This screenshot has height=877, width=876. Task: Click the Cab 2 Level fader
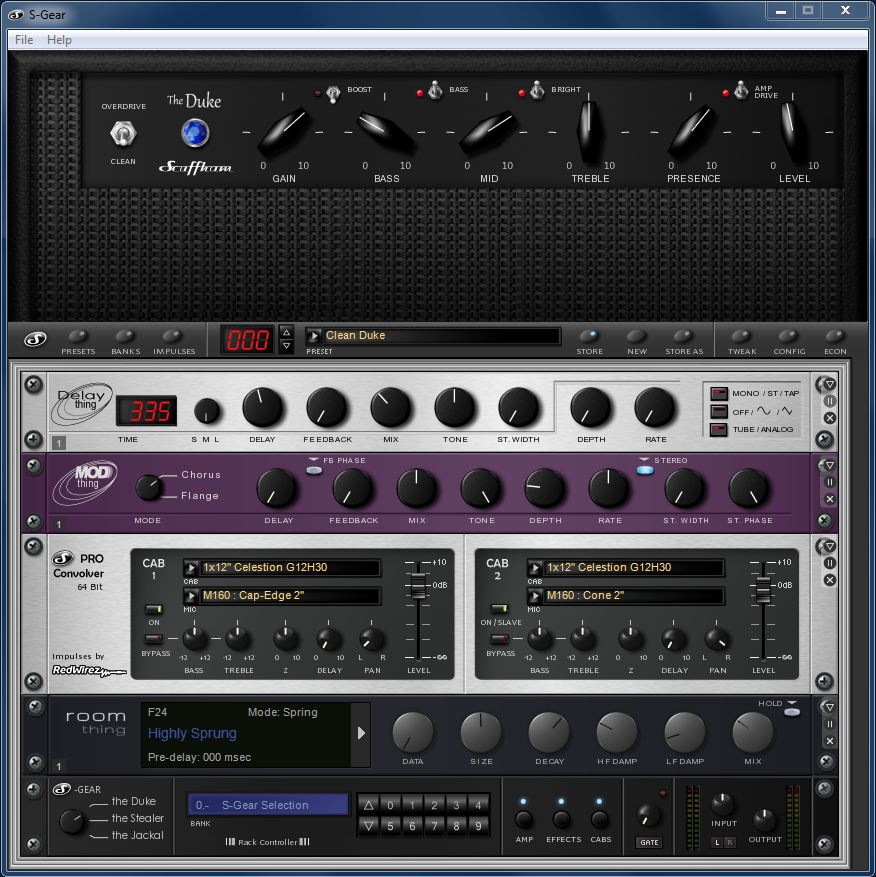click(x=763, y=589)
